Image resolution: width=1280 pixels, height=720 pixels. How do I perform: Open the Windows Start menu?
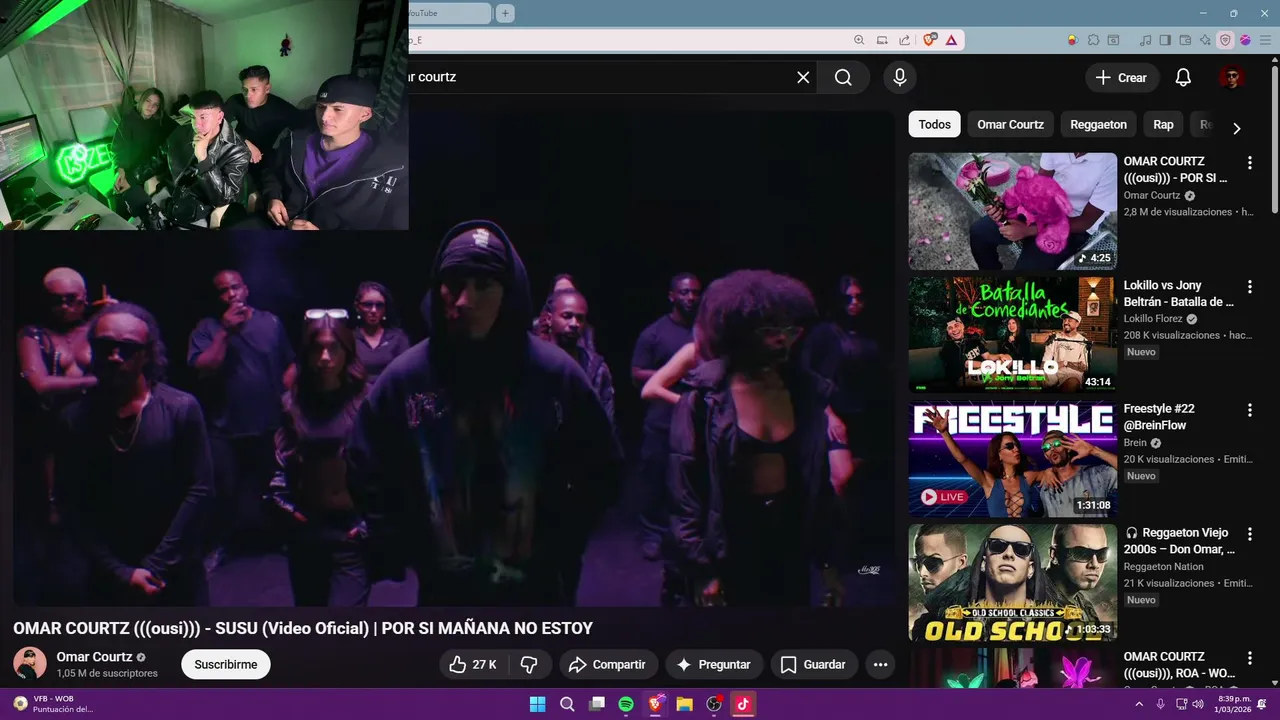(537, 704)
